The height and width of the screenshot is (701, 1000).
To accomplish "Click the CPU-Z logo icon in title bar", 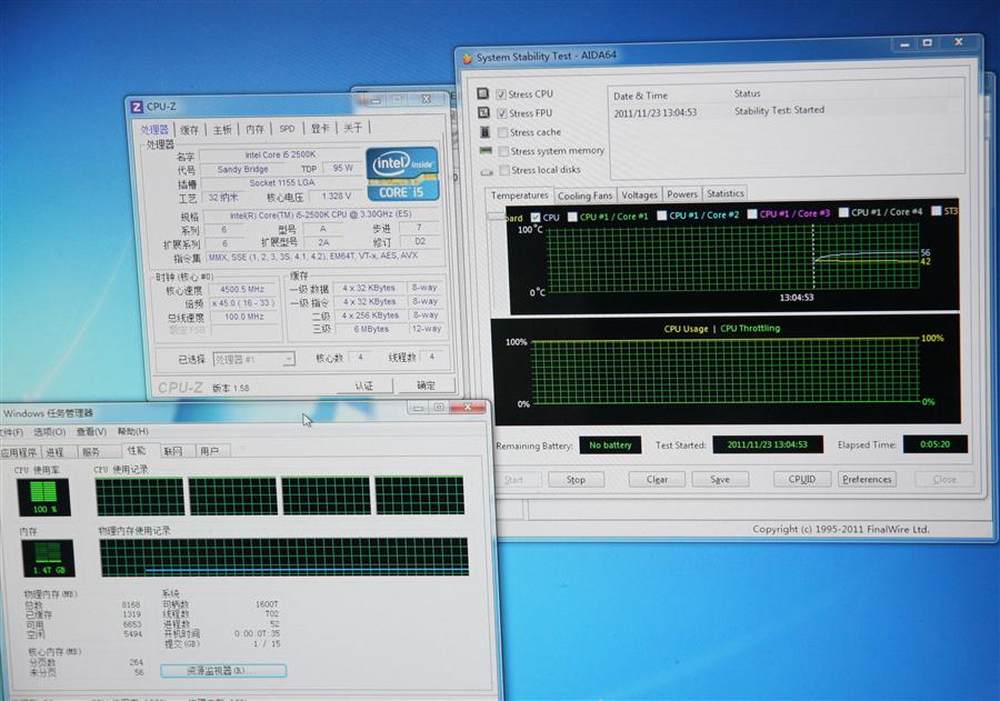I will 136,107.
